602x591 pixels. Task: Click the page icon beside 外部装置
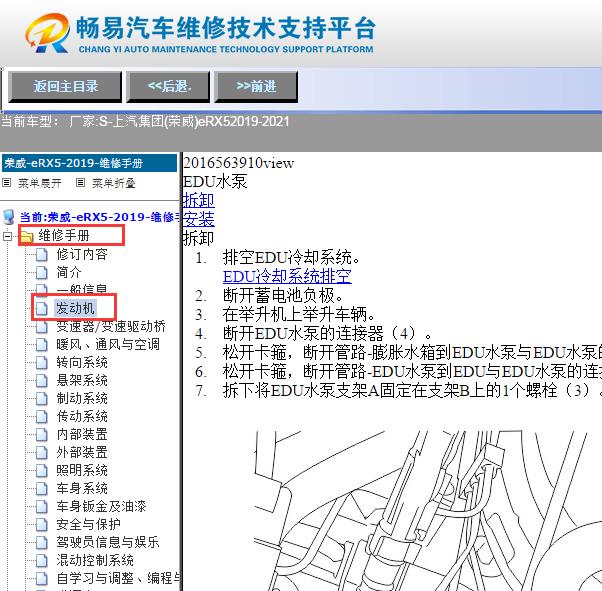[x=41, y=453]
